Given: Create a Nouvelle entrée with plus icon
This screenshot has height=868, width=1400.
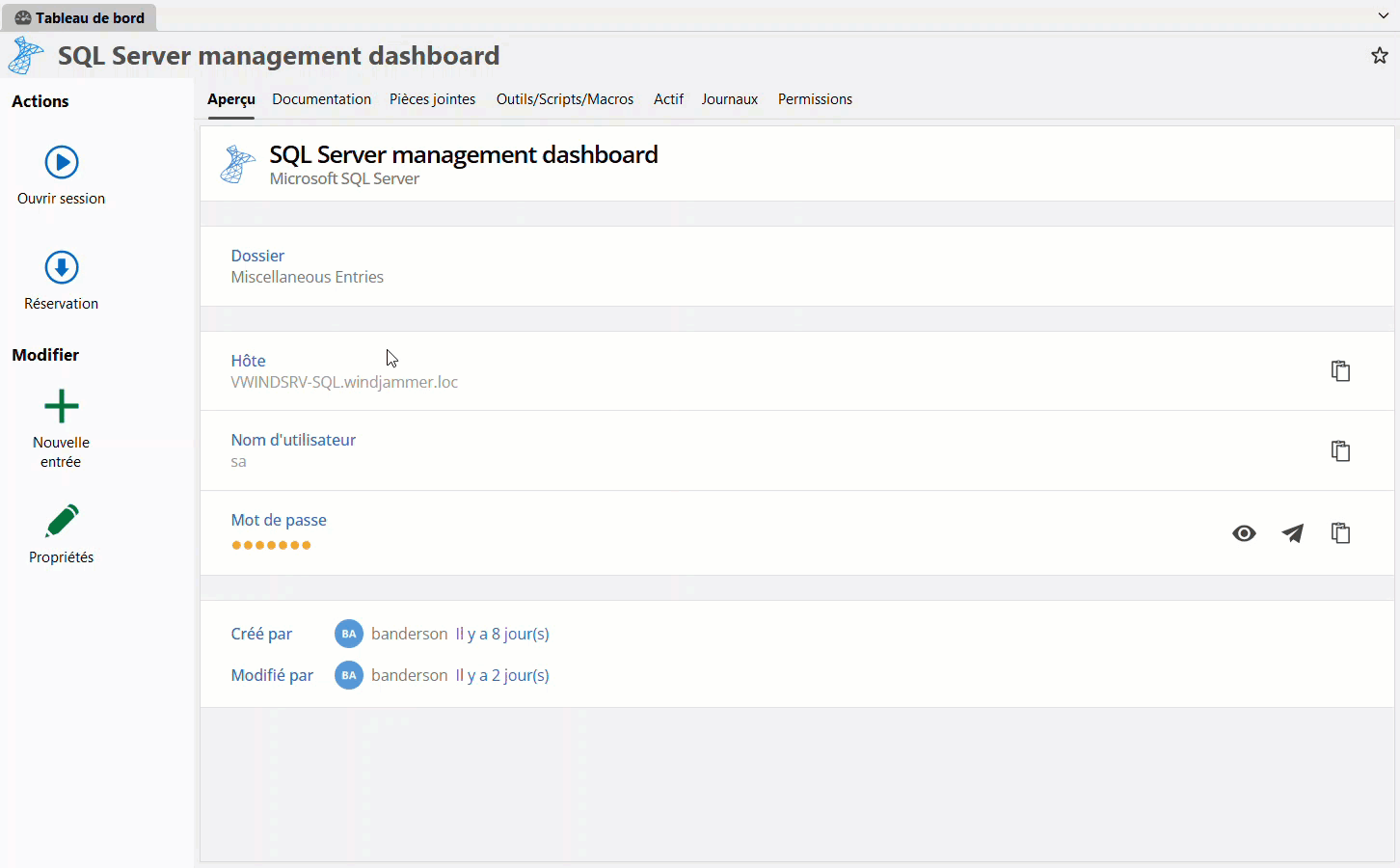Looking at the screenshot, I should pyautogui.click(x=62, y=406).
